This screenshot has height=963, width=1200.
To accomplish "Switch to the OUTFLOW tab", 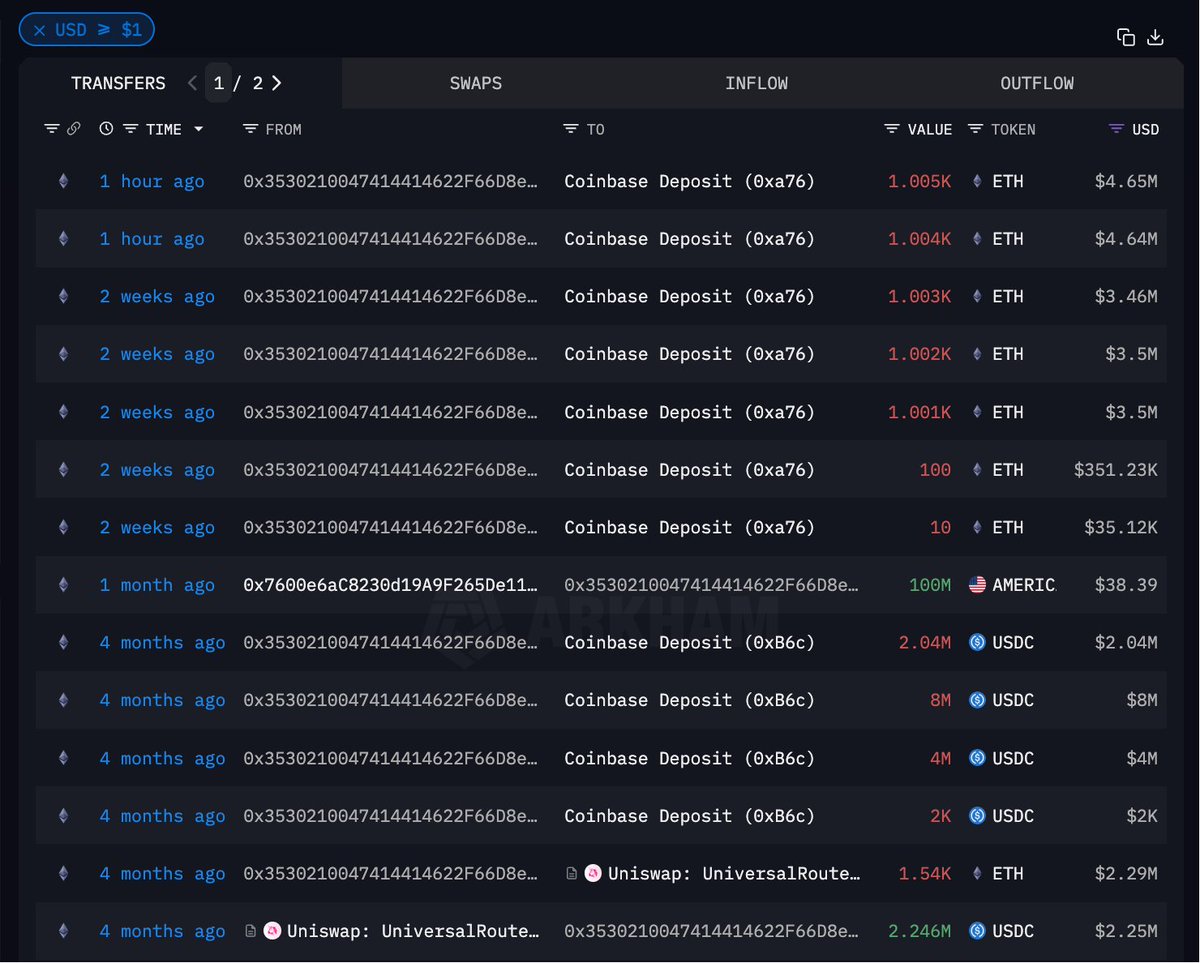I will pyautogui.click(x=1037, y=83).
